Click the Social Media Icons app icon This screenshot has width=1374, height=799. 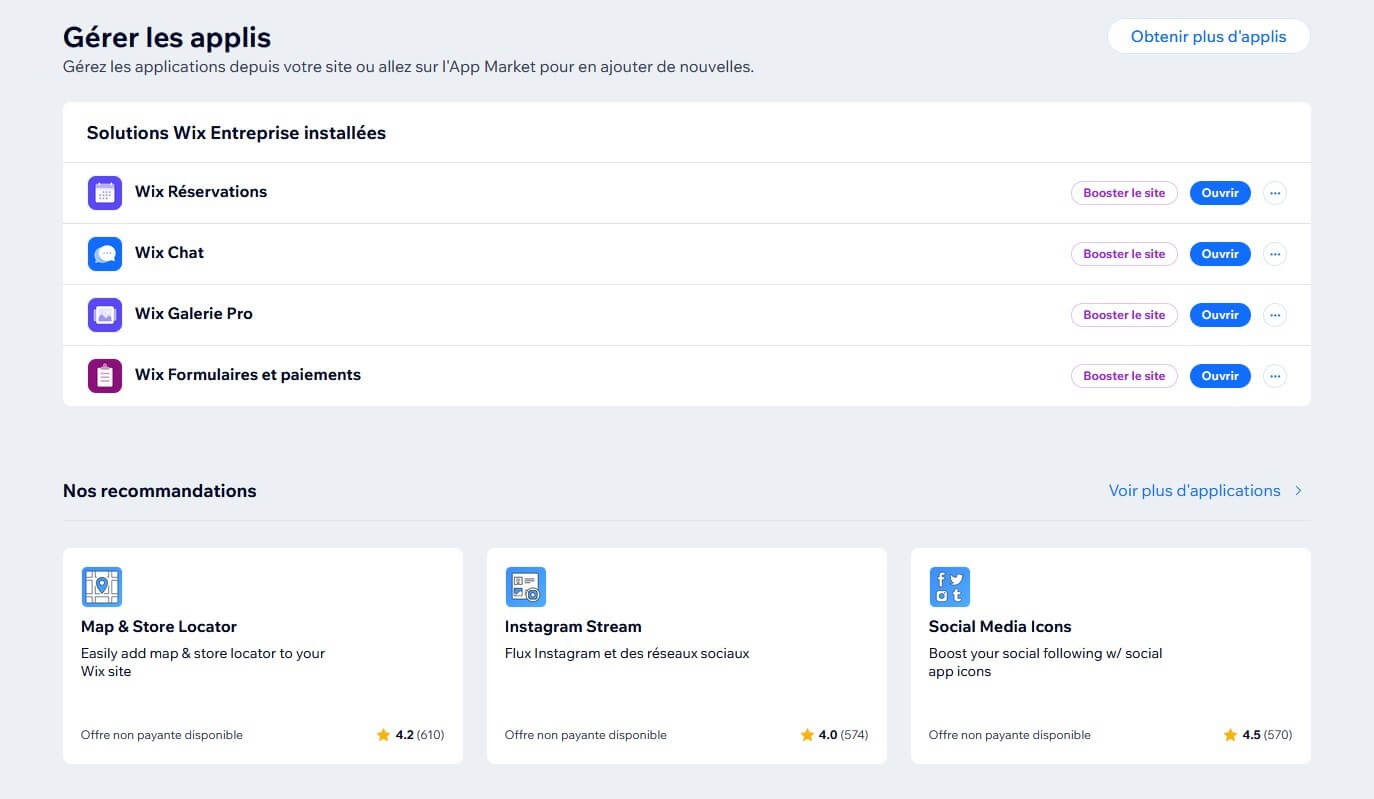pyautogui.click(x=950, y=587)
